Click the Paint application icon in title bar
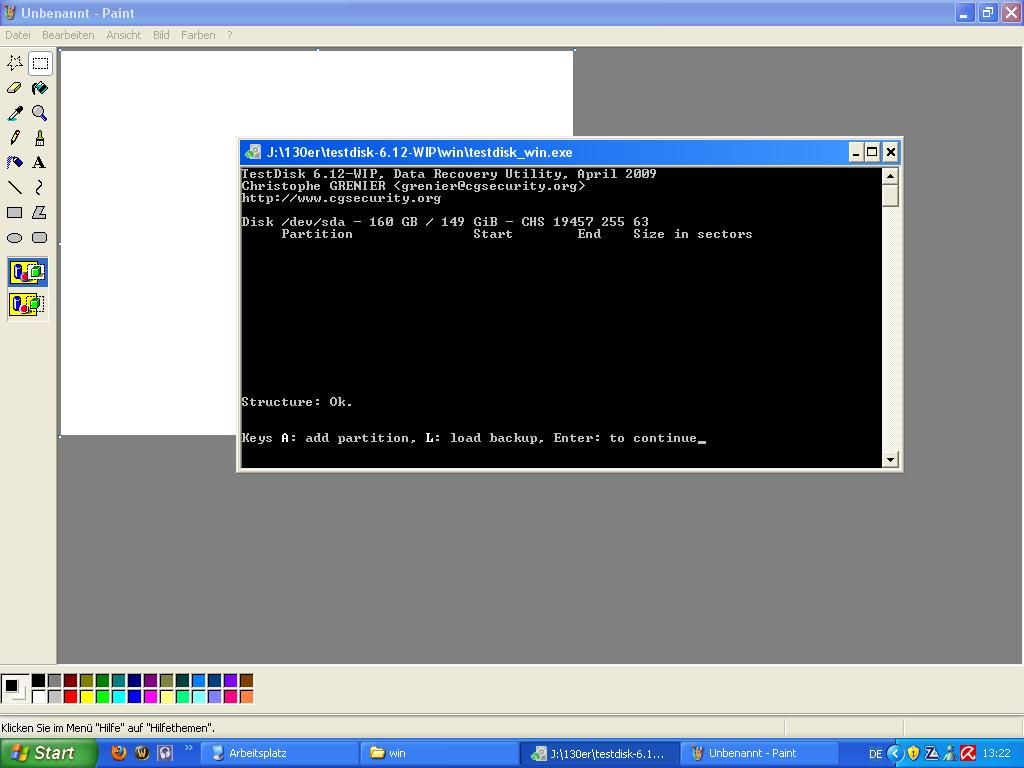The height and width of the screenshot is (768, 1024). (10, 12)
